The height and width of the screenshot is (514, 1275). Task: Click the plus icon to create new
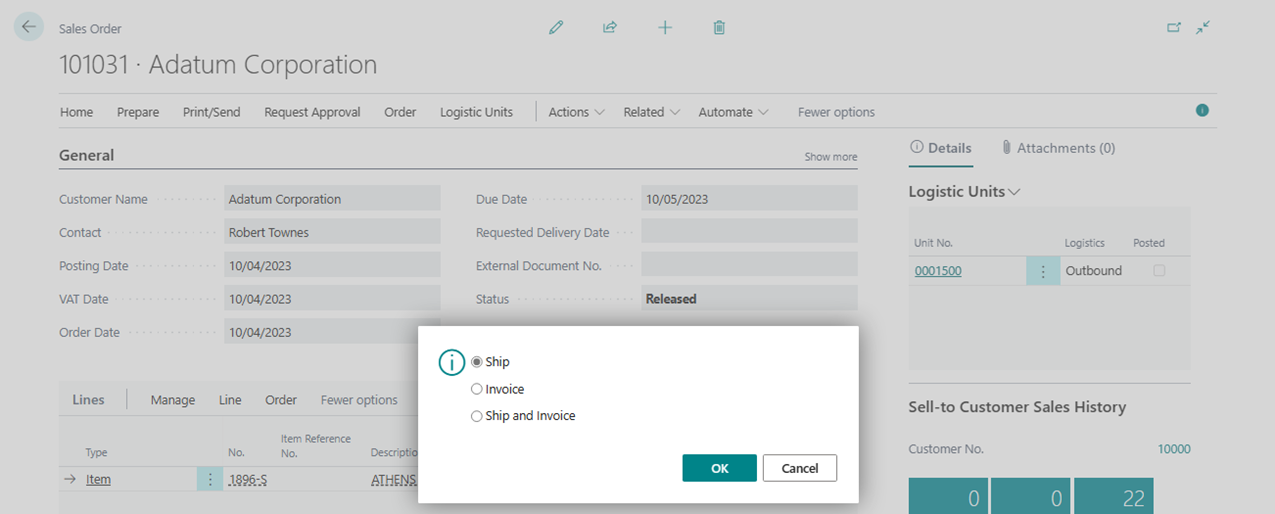[x=664, y=28]
